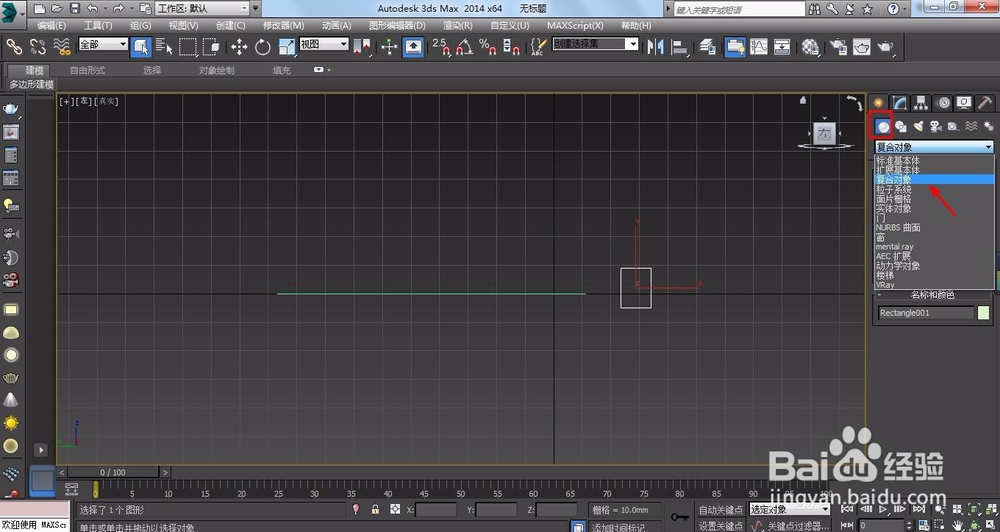The width and height of the screenshot is (1000, 532).
Task: Toggle Angle Snap
Action: pos(465,47)
